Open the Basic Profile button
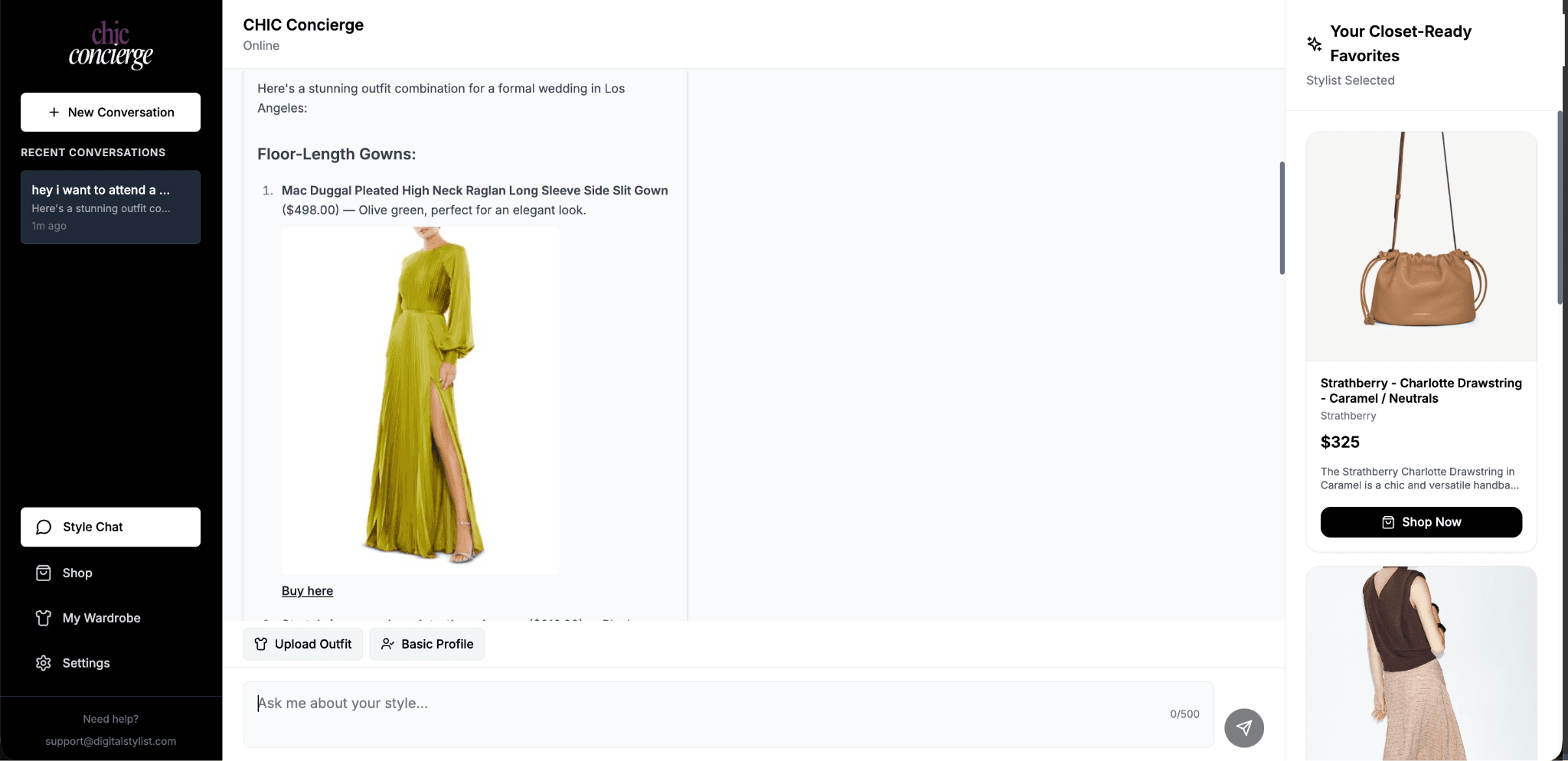This screenshot has height=761, width=1568. [427, 644]
